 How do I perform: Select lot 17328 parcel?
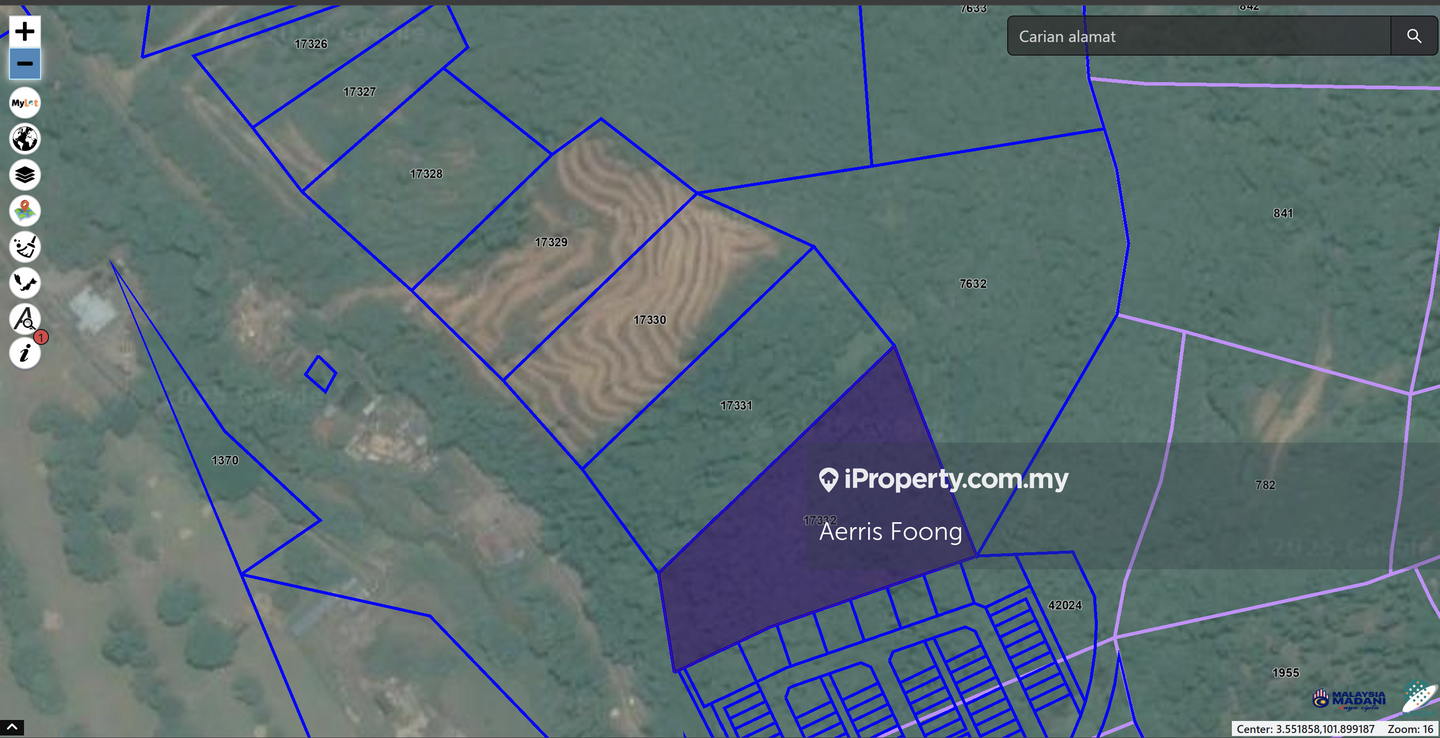(426, 174)
